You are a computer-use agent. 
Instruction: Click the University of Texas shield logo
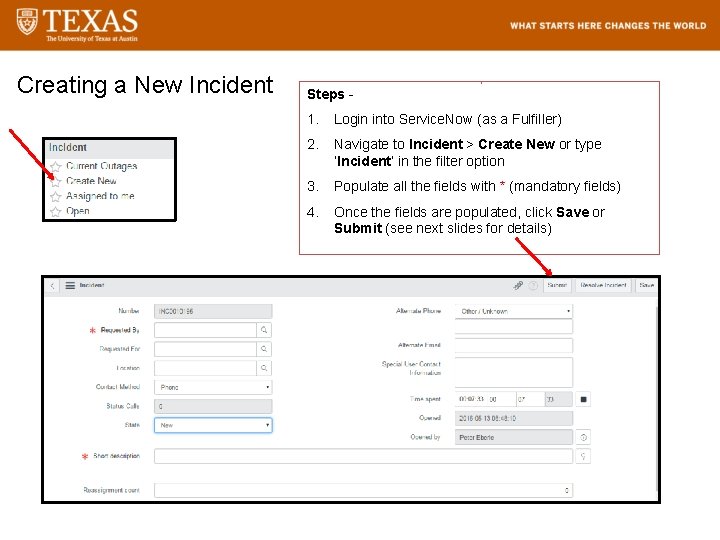(x=27, y=21)
